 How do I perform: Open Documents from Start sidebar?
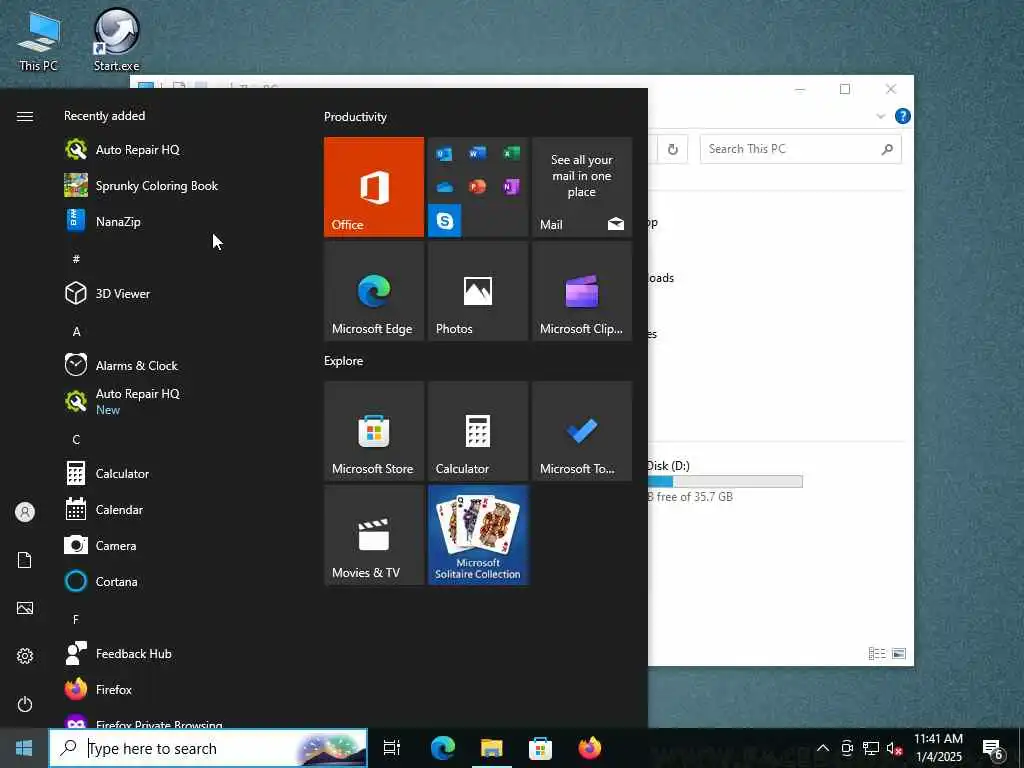25,560
